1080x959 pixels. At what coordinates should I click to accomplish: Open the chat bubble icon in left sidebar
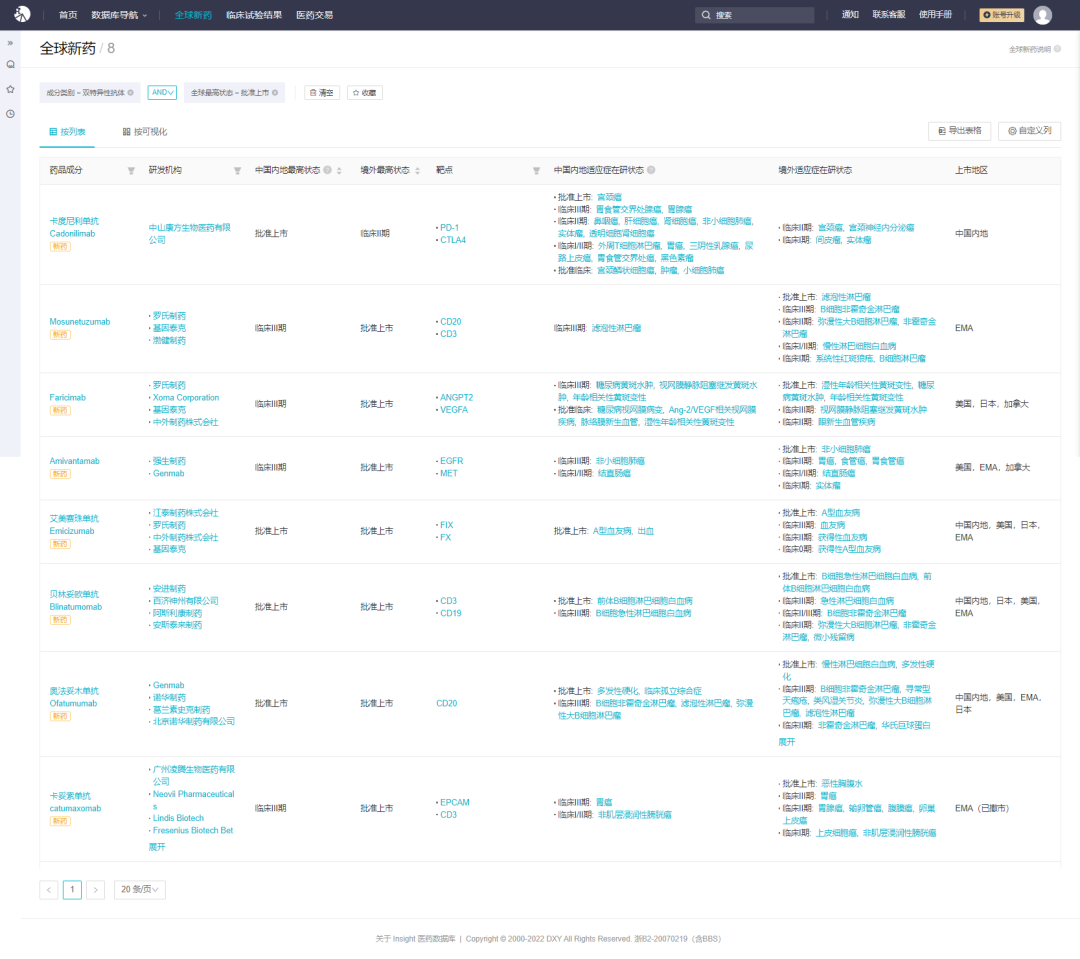pyautogui.click(x=10, y=65)
